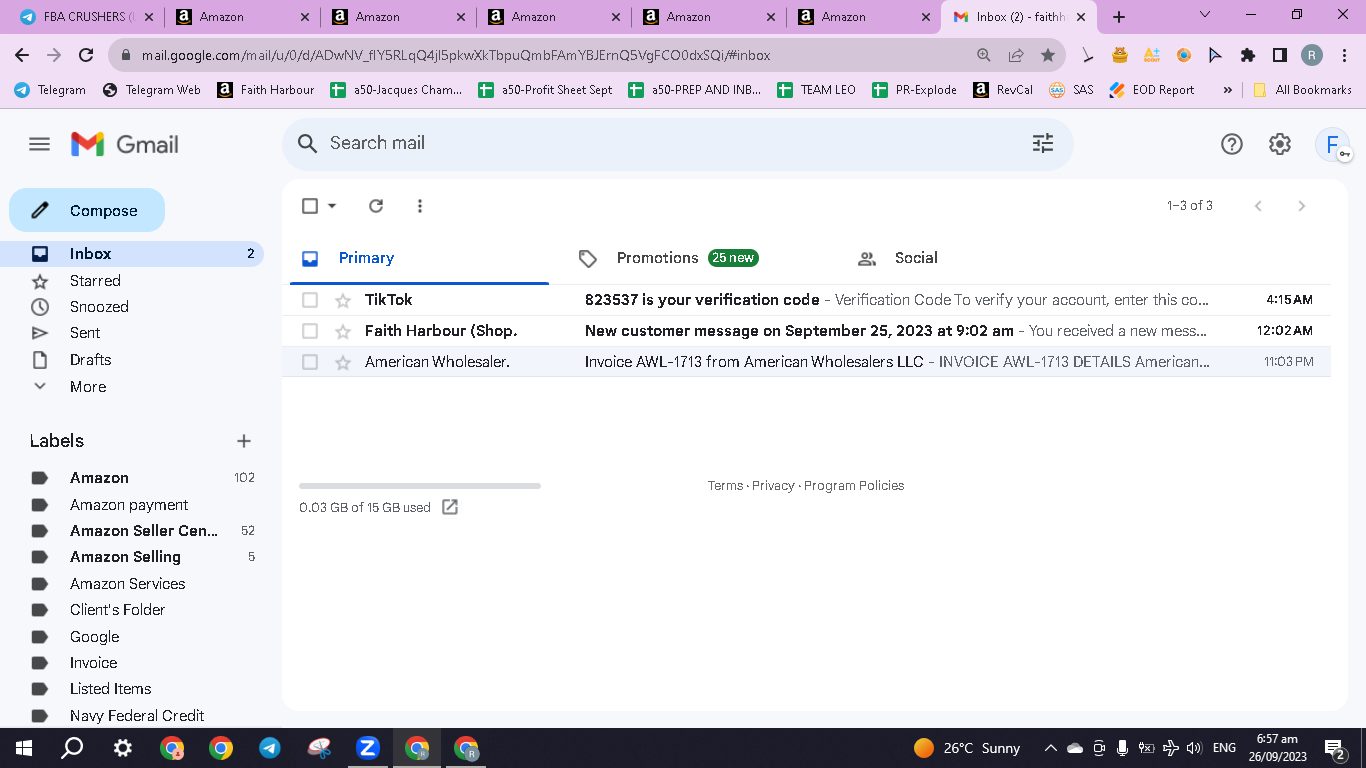Open the 823537 verification code email

[x=806, y=300]
